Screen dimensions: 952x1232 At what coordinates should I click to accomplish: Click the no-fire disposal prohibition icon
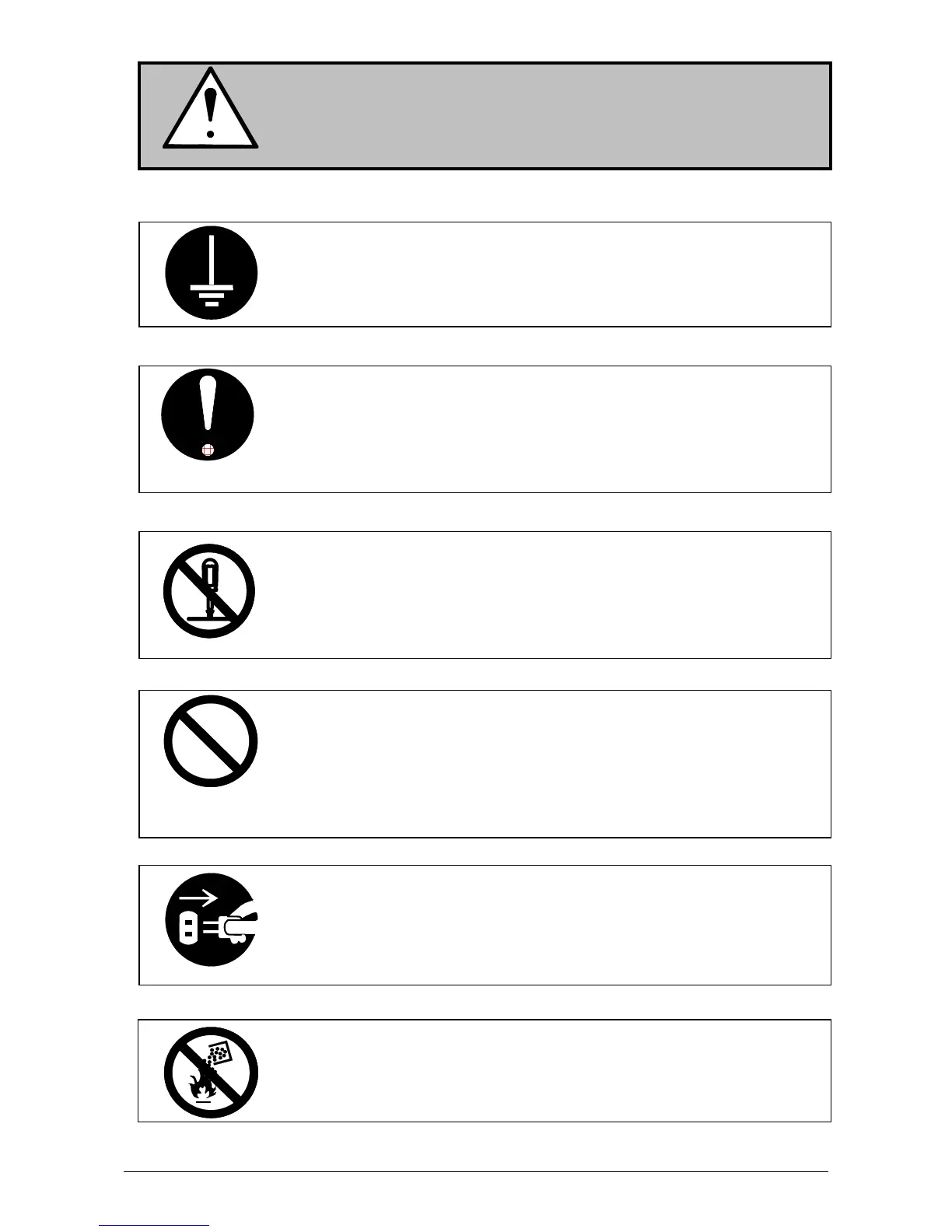210,1072
